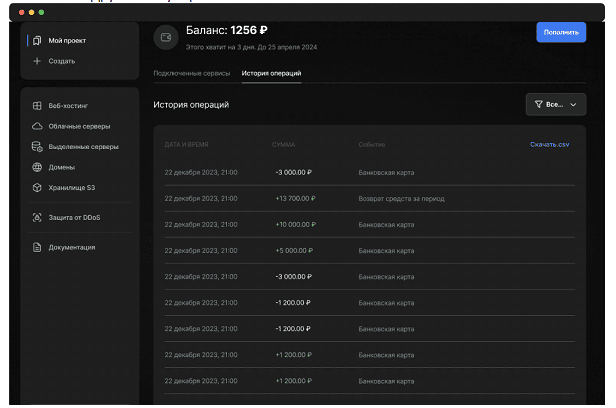Click the Мой проект bookmark icon
The height and width of the screenshot is (408, 616).
click(37, 40)
